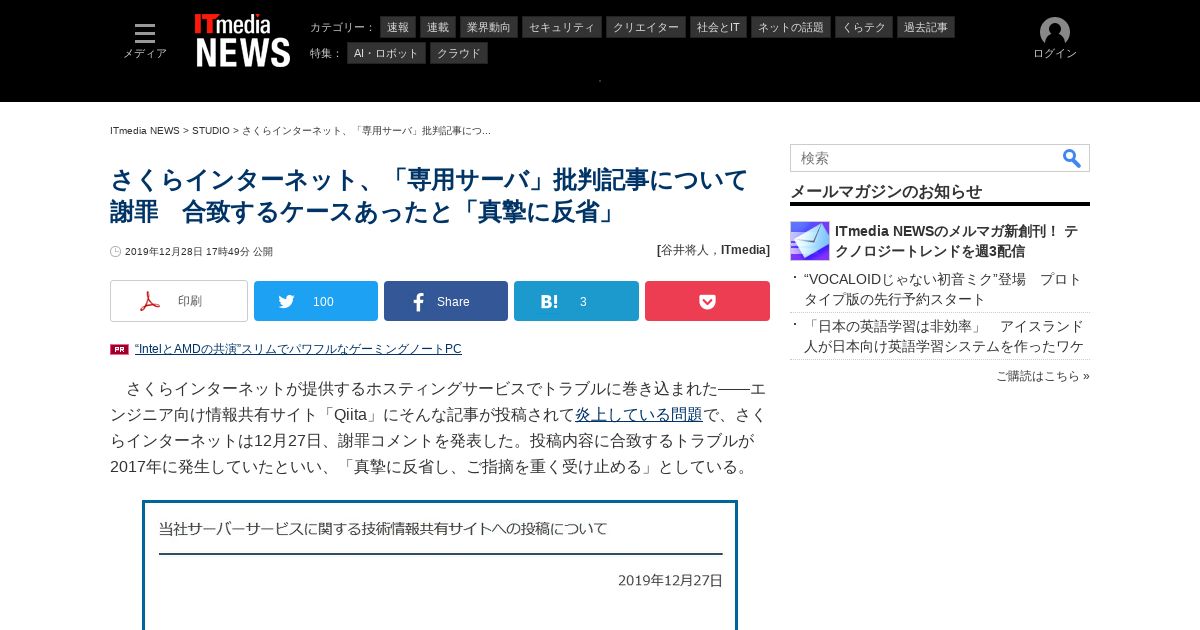The height and width of the screenshot is (630, 1200).
Task: Select the 業界動向 category
Action: click(x=490, y=27)
